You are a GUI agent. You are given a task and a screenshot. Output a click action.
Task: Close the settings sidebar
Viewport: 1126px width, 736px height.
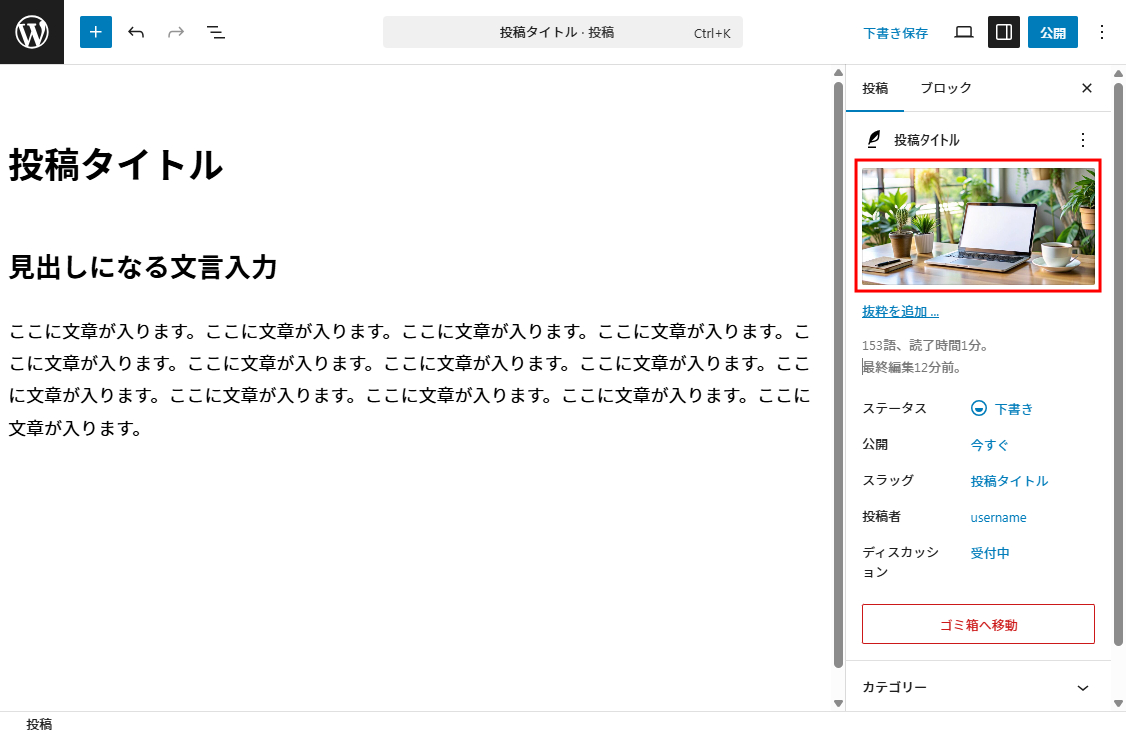click(1087, 88)
